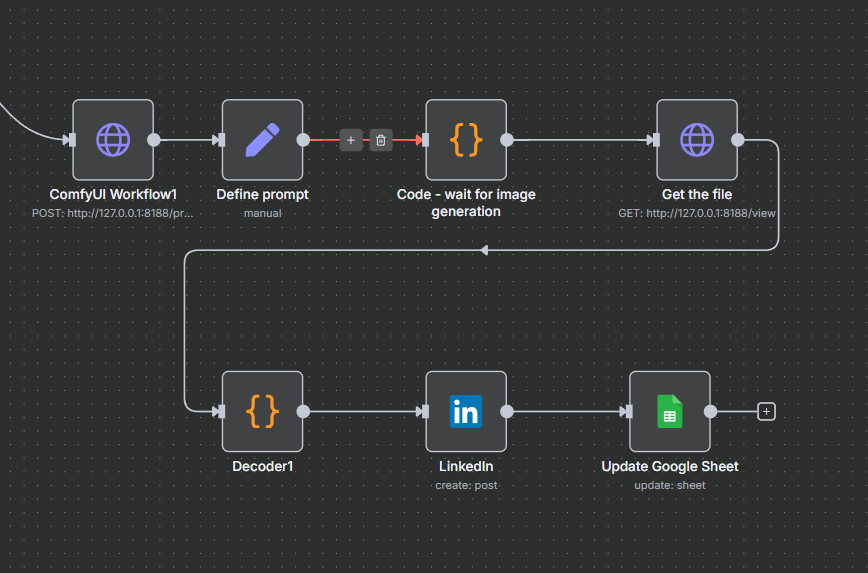Add a node after Update Google Sheet
Viewport: 868px width, 573px height.
click(766, 411)
